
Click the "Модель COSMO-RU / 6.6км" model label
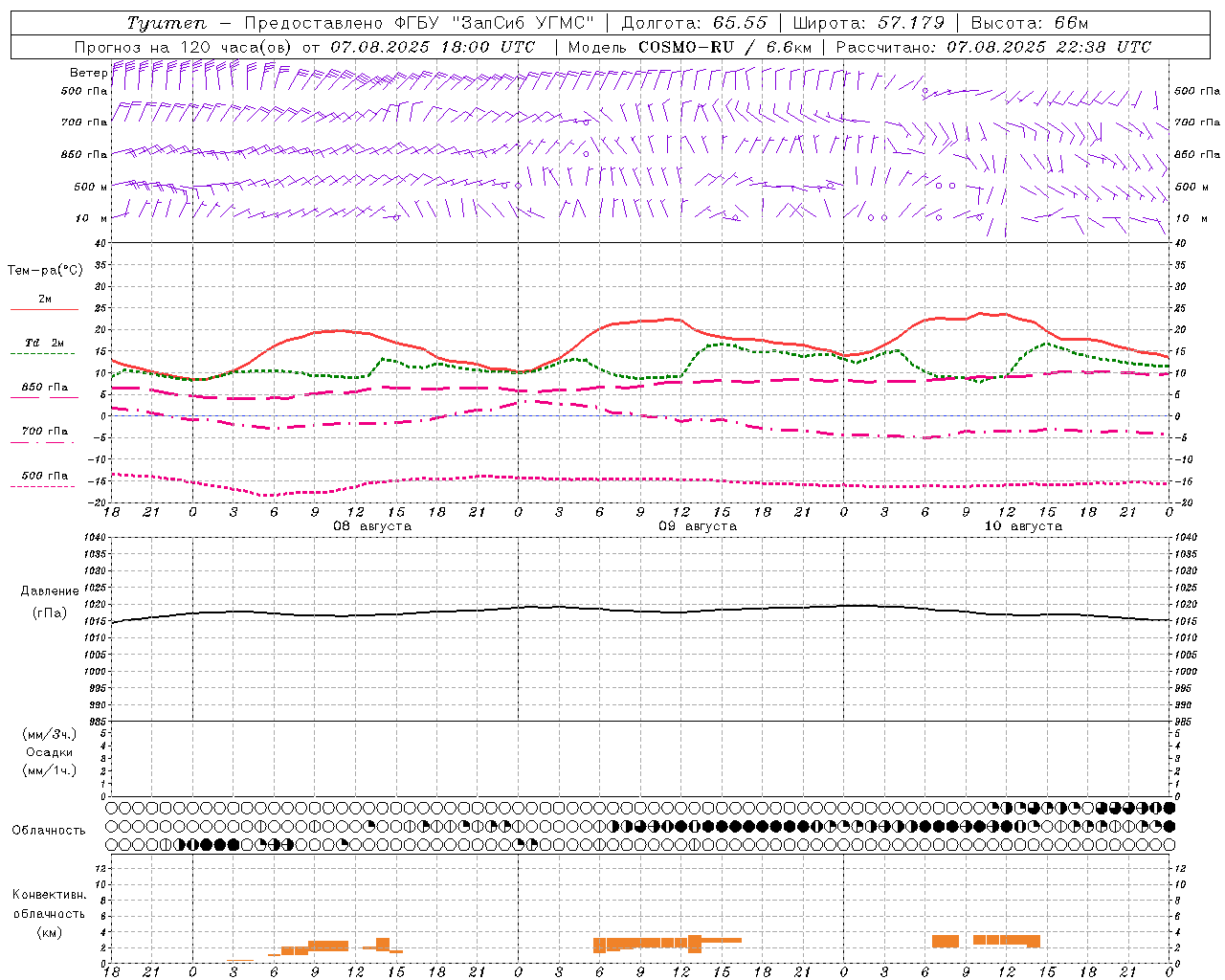click(x=690, y=47)
